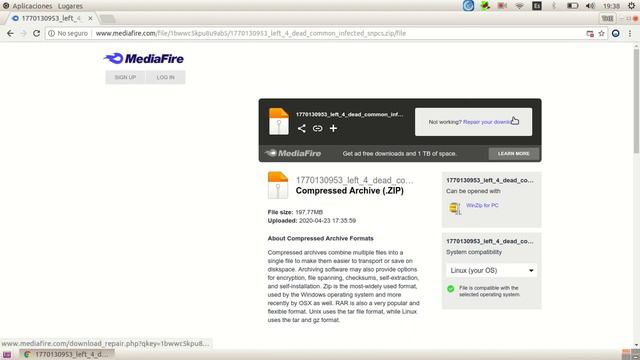Open the Lugares menu
The image size is (640, 360).
coord(70,6)
